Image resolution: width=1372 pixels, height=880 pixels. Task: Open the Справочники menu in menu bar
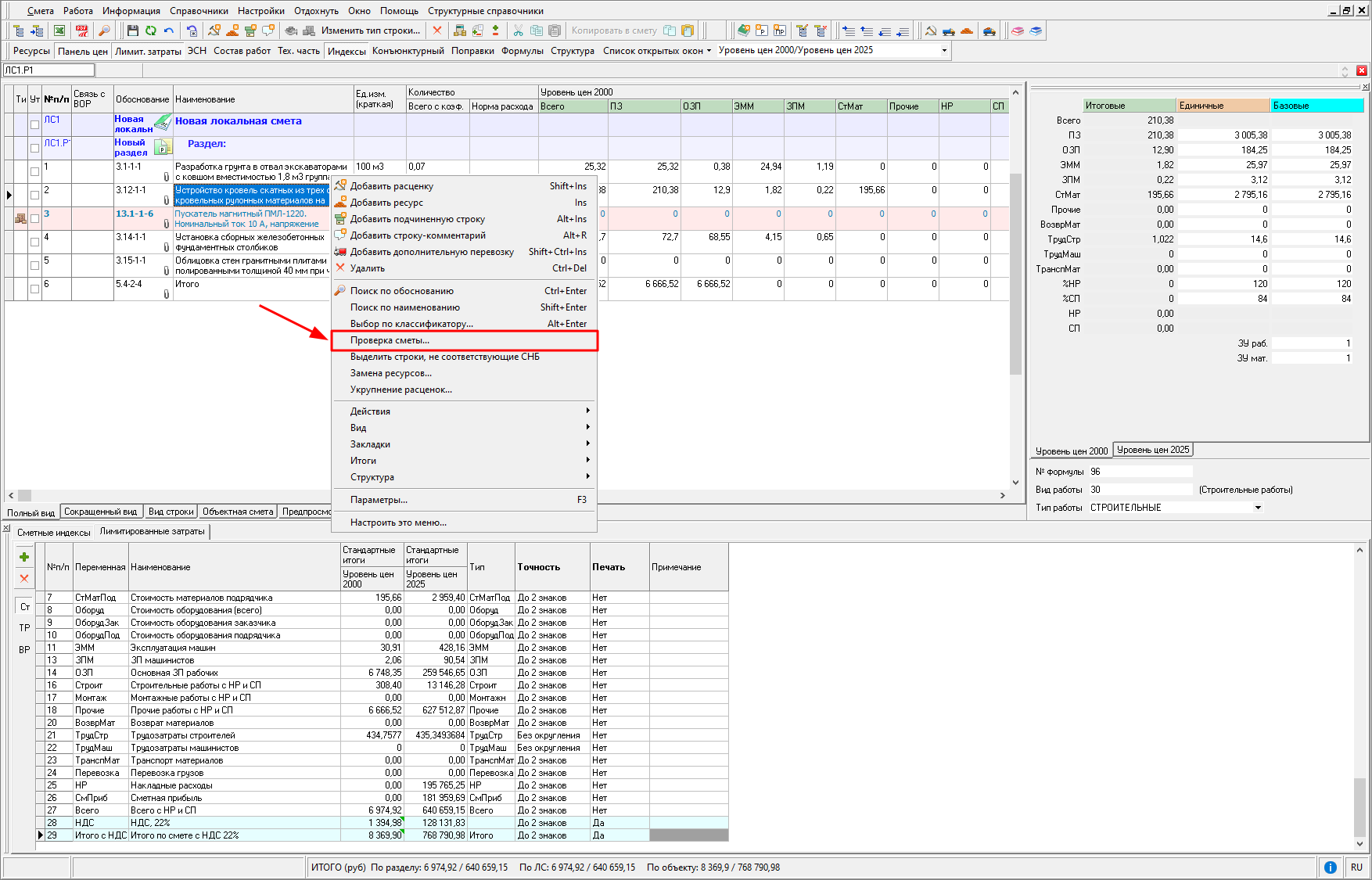pyautogui.click(x=199, y=11)
